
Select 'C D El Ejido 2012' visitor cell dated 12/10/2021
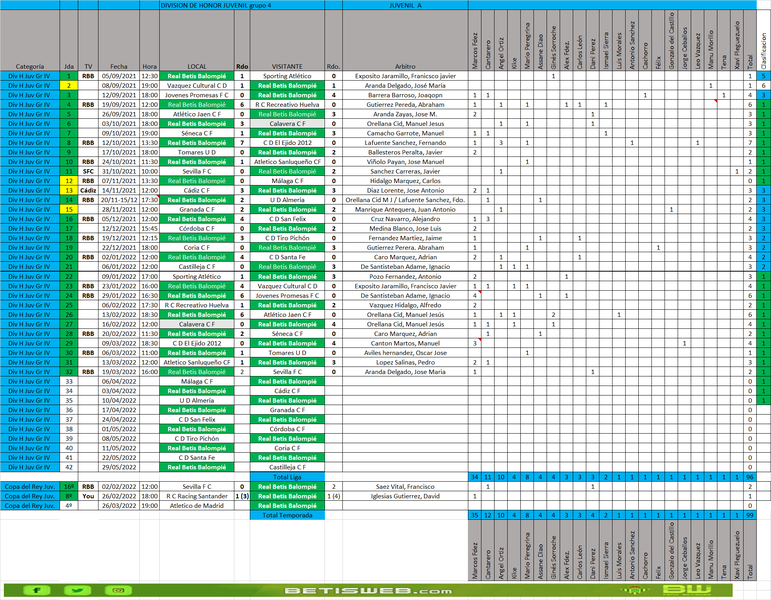287,143
